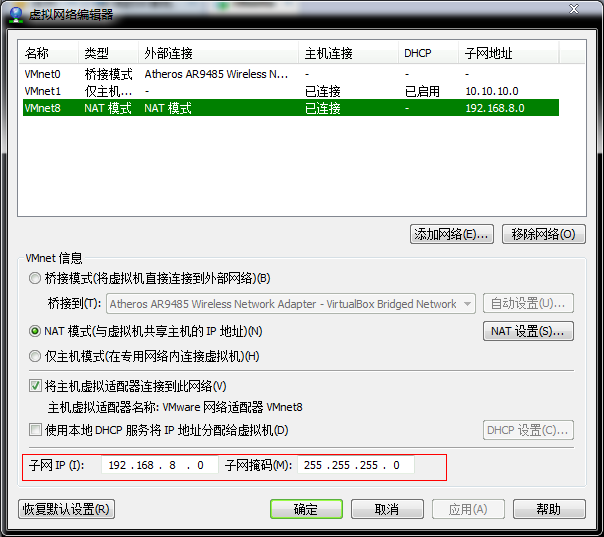Open 帮助 button
This screenshot has width=604, height=537.
pos(549,509)
